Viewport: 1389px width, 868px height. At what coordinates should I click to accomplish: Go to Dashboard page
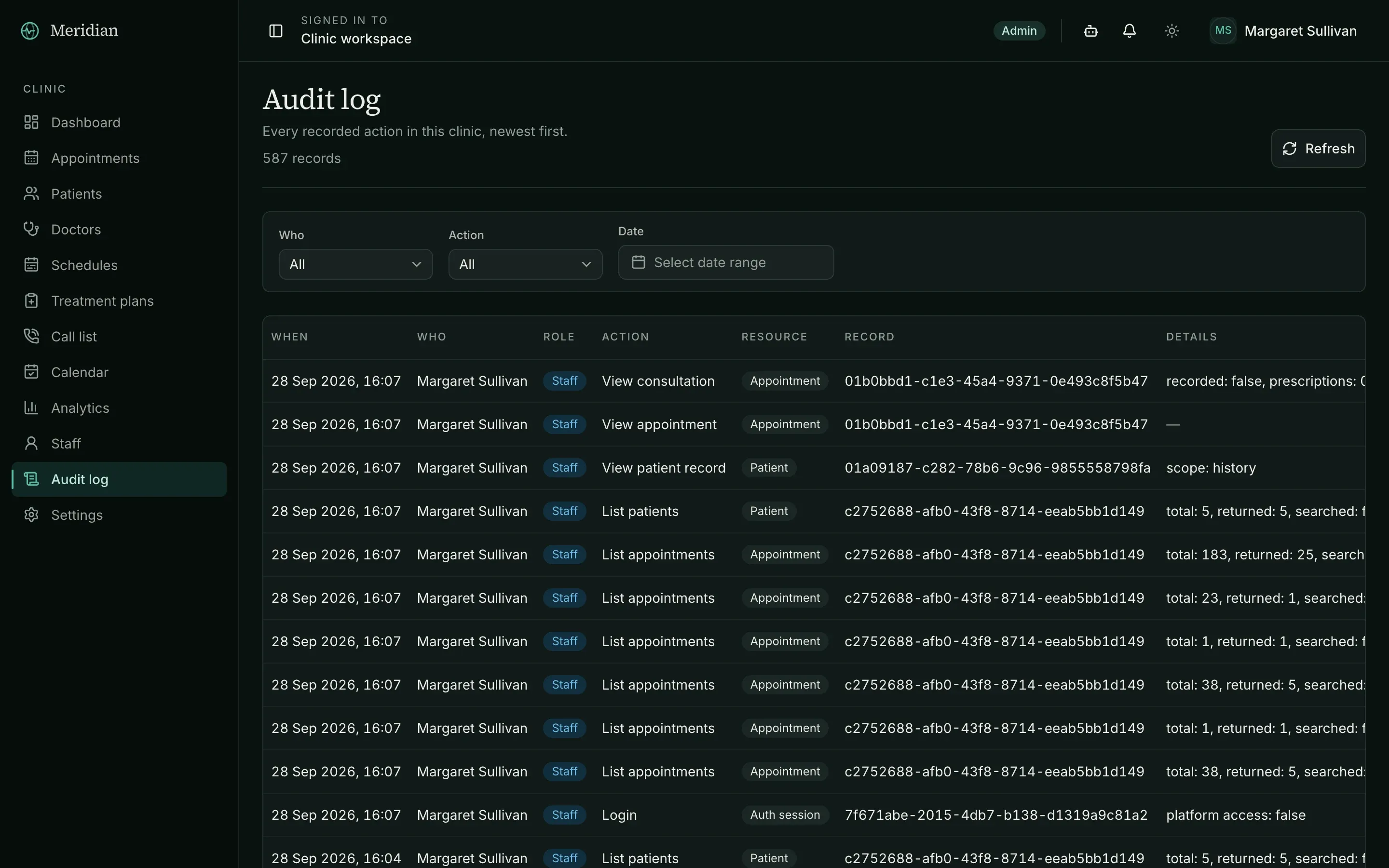[x=119, y=122]
